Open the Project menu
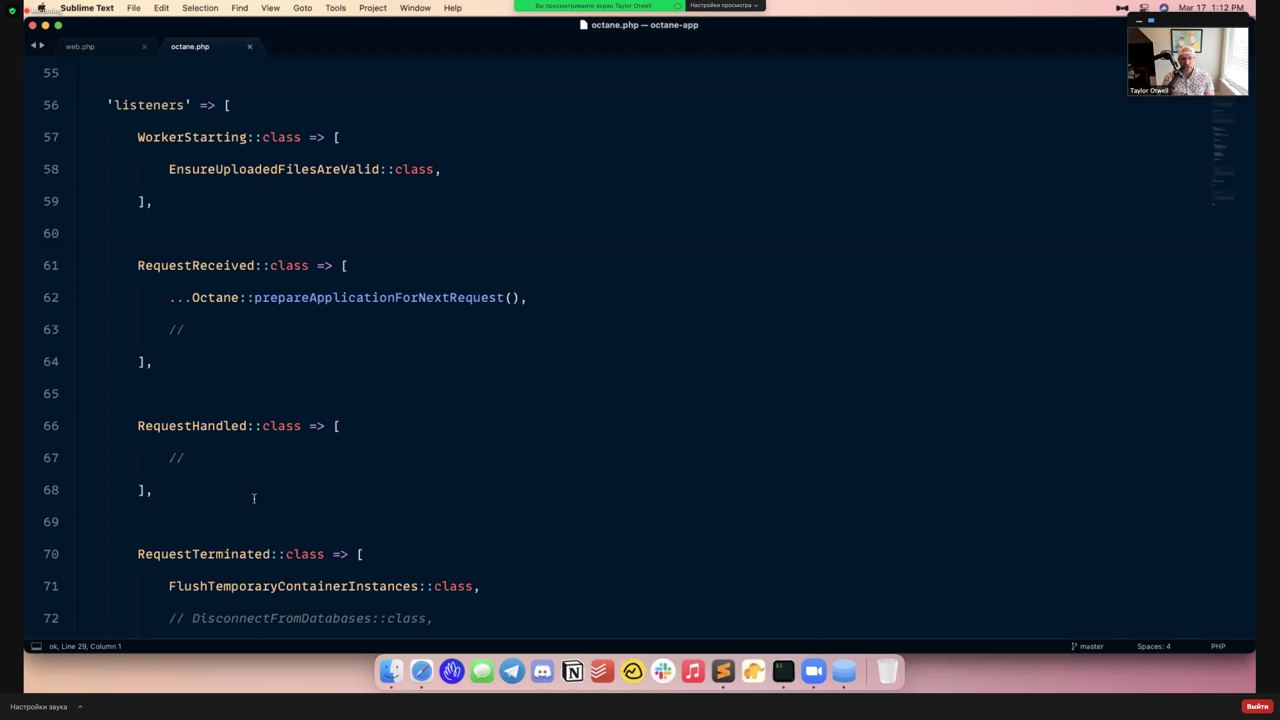The height and width of the screenshot is (720, 1280). (x=373, y=8)
